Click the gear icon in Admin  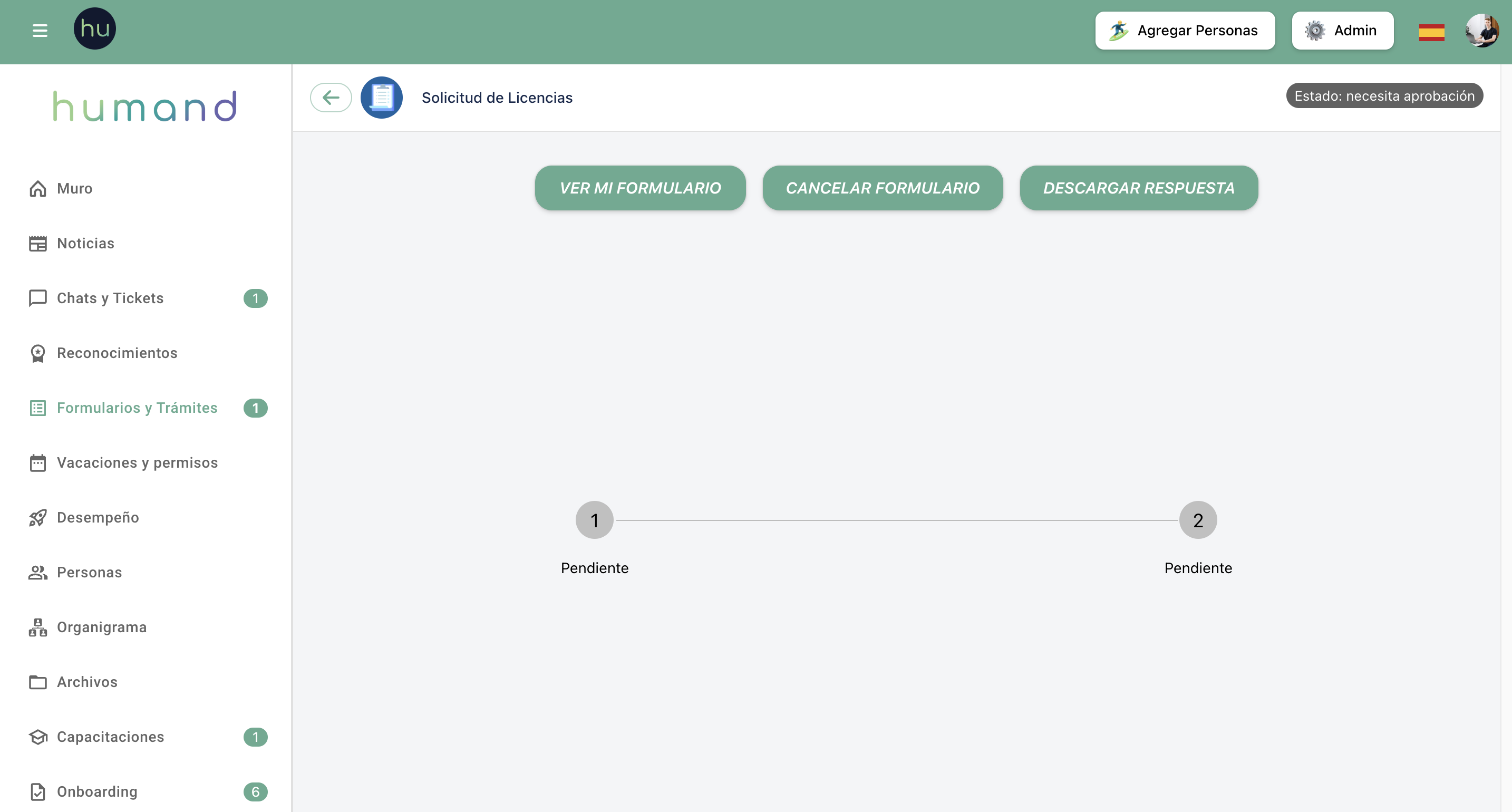click(x=1315, y=31)
